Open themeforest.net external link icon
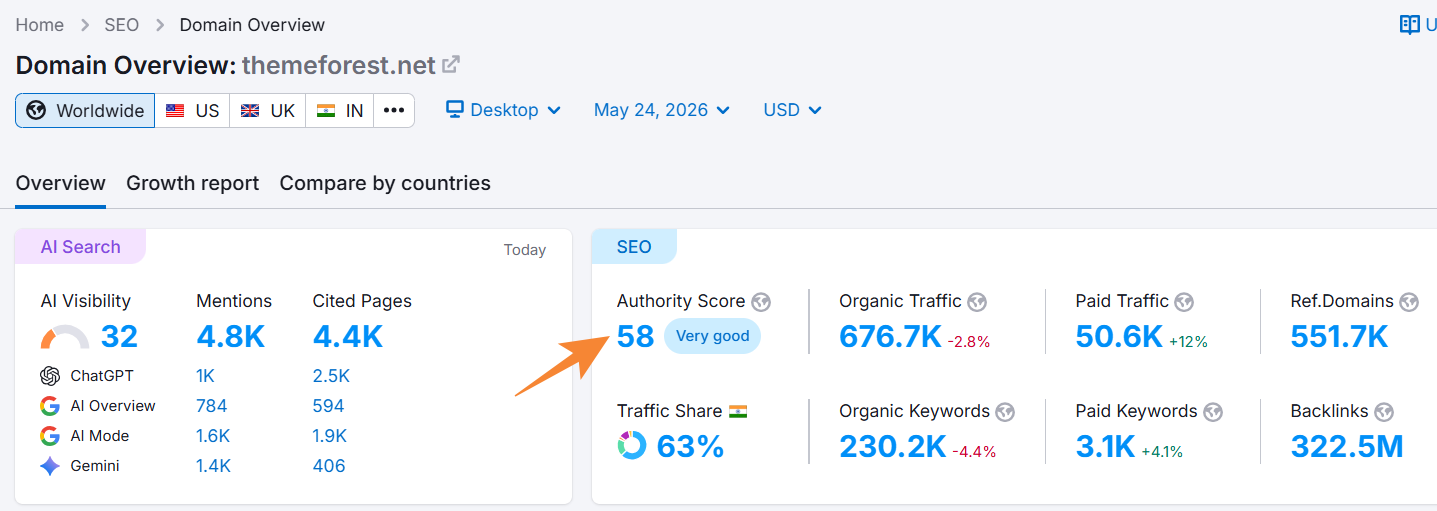The width and height of the screenshot is (1437, 511). point(451,65)
